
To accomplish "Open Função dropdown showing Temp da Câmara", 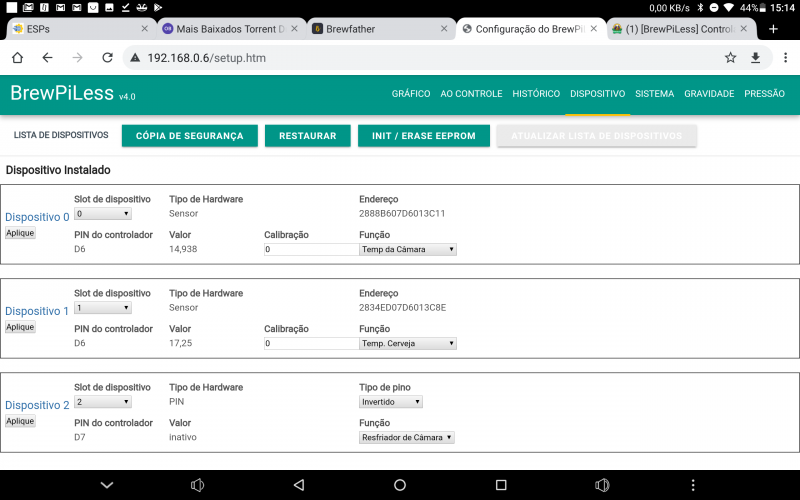I will point(408,249).
